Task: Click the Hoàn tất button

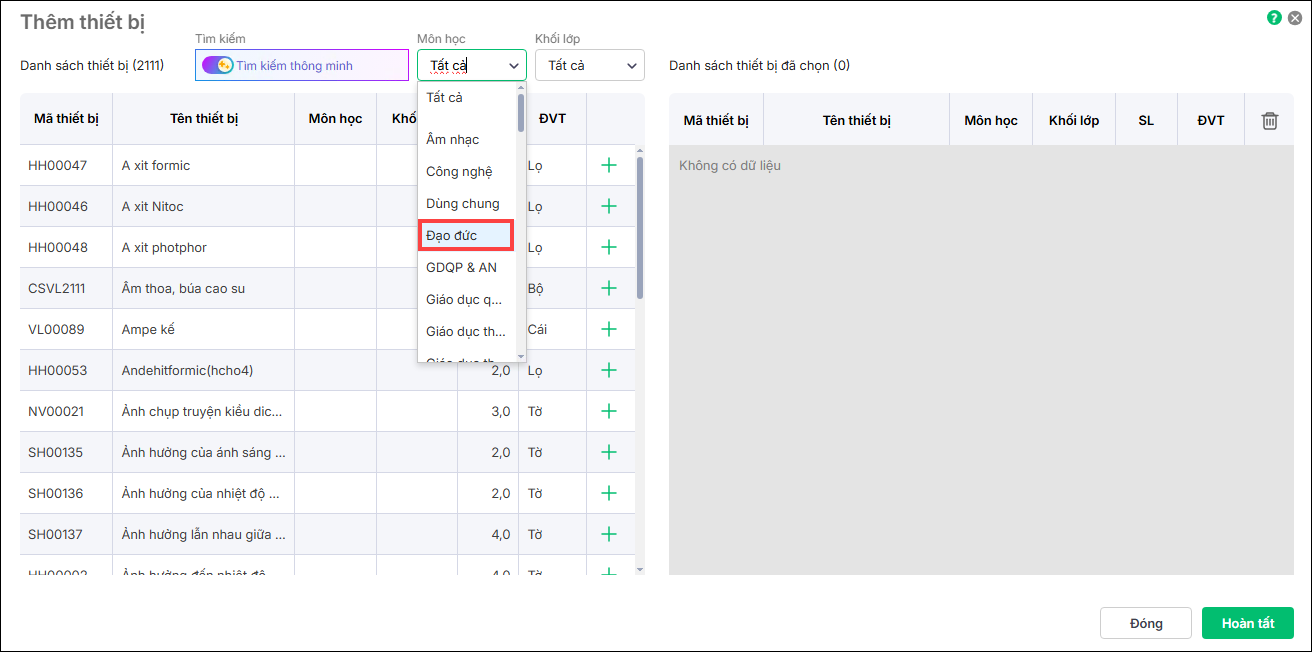Action: 1247,623
